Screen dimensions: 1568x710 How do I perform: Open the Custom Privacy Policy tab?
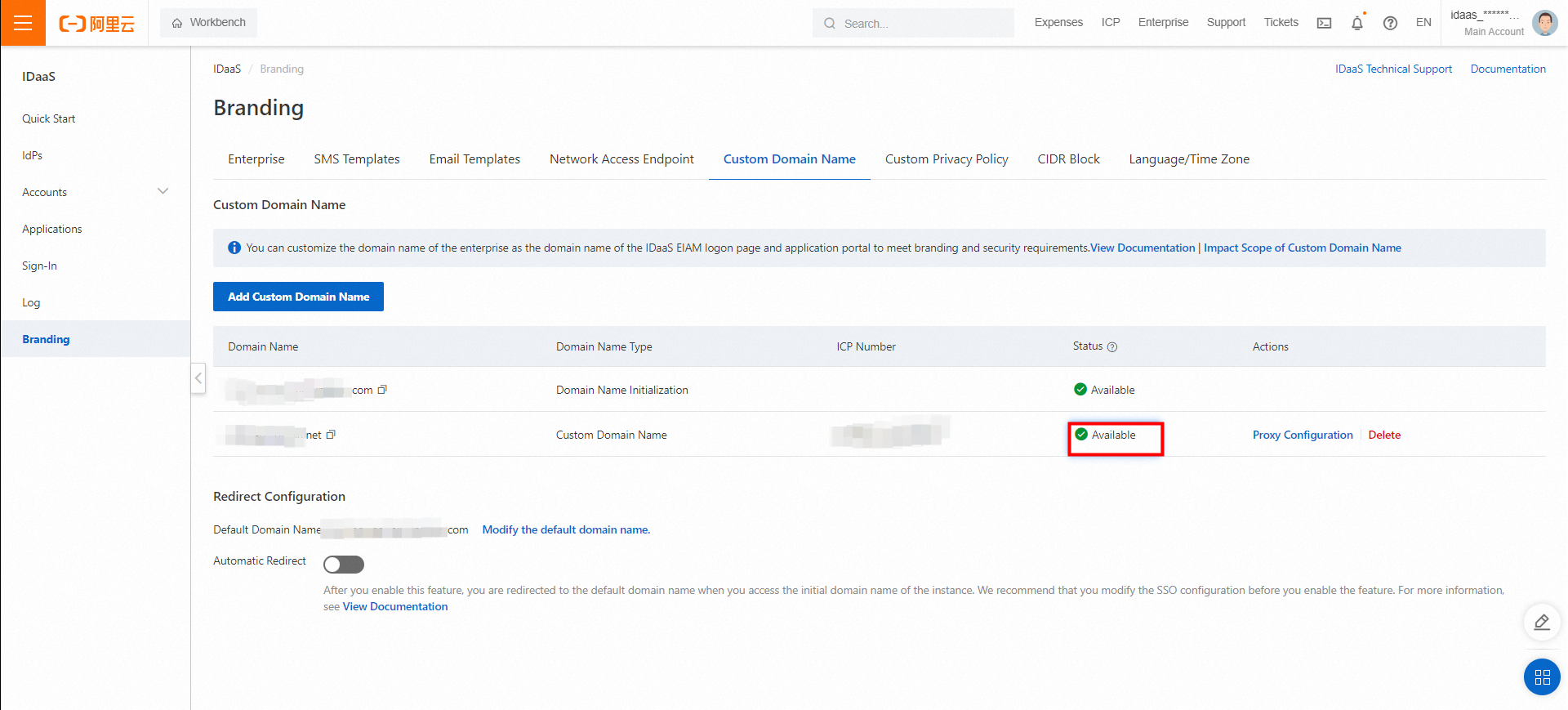[947, 159]
